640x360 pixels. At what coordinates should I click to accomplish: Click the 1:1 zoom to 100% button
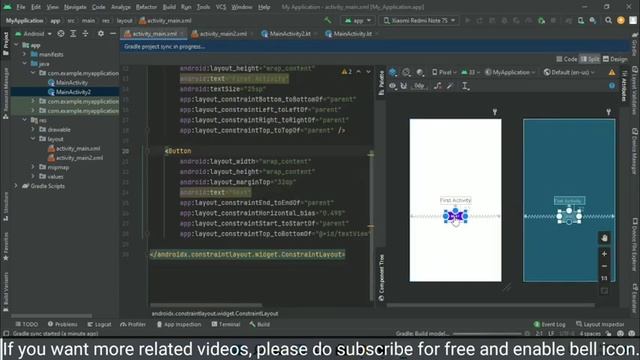604,278
